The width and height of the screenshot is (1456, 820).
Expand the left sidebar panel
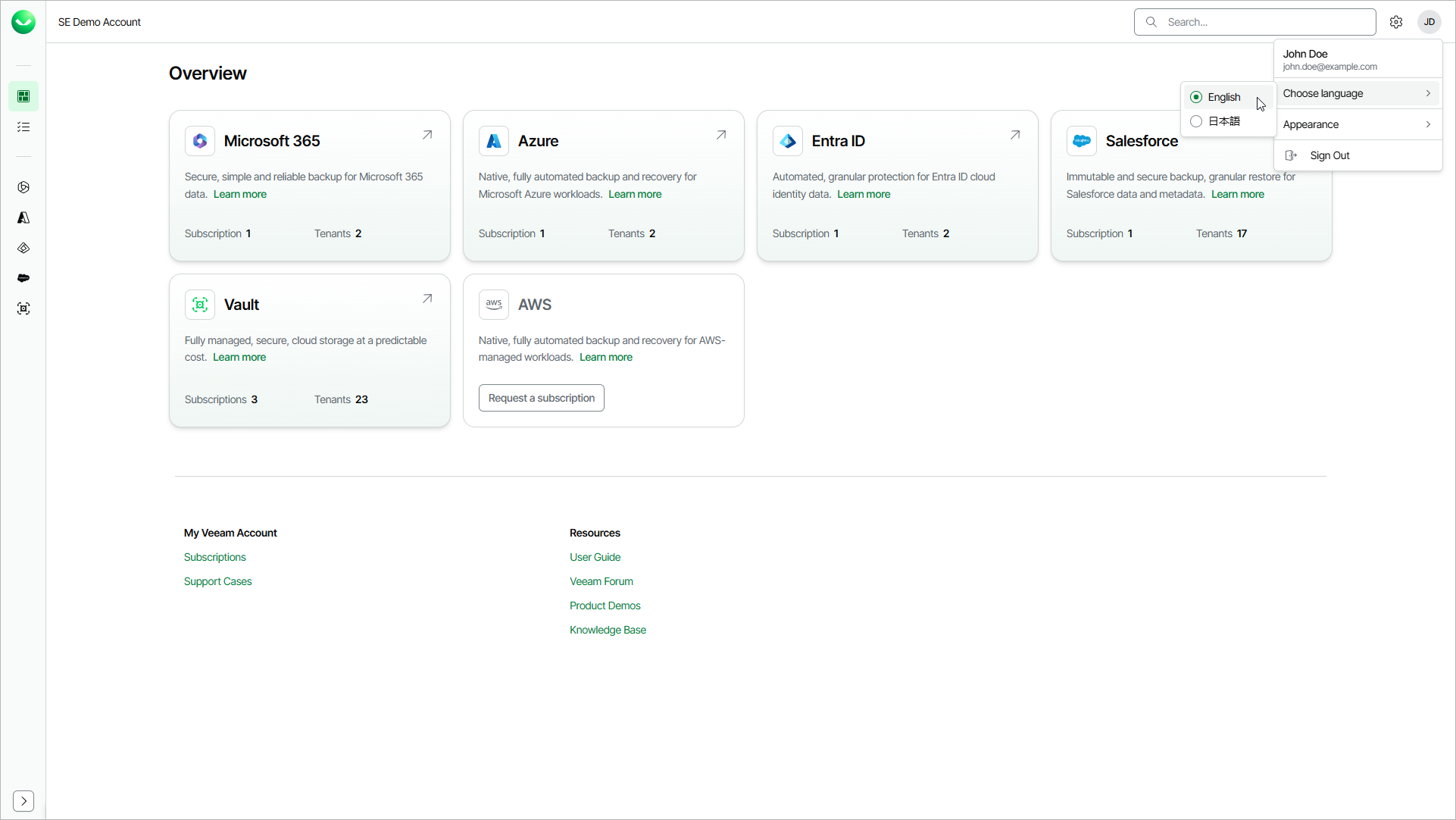pyautogui.click(x=23, y=801)
